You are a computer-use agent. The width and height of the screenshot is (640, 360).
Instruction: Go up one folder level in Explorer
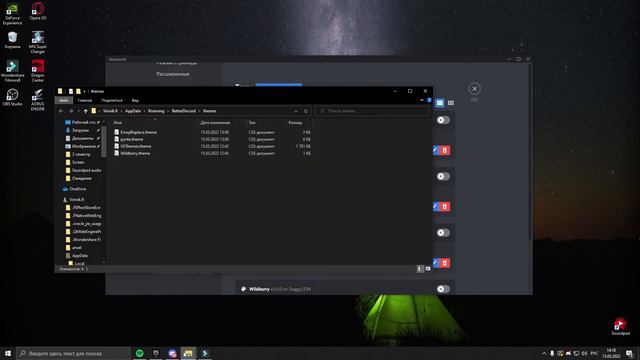(x=85, y=111)
